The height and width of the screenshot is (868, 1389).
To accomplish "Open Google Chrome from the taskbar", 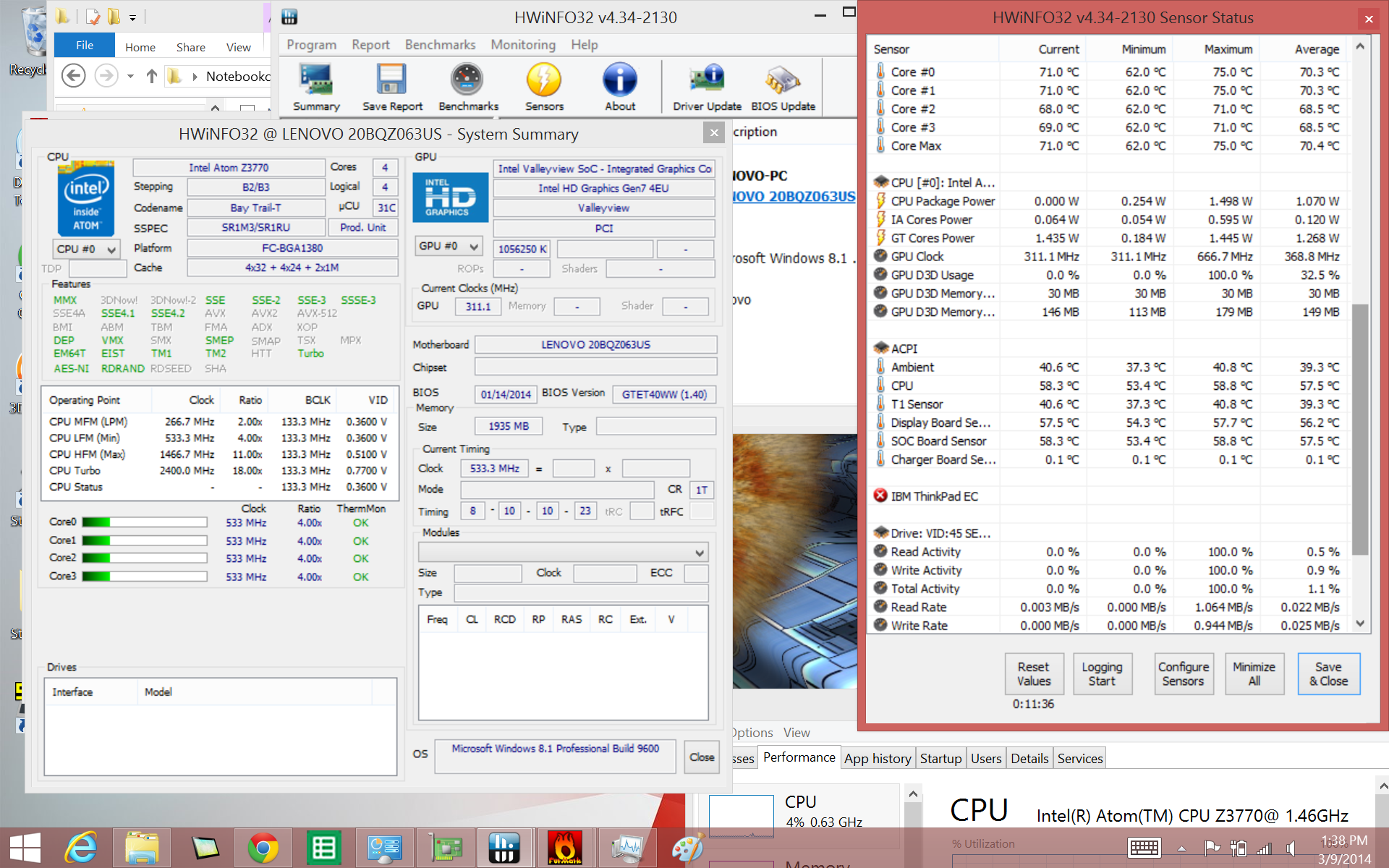I will click(263, 847).
